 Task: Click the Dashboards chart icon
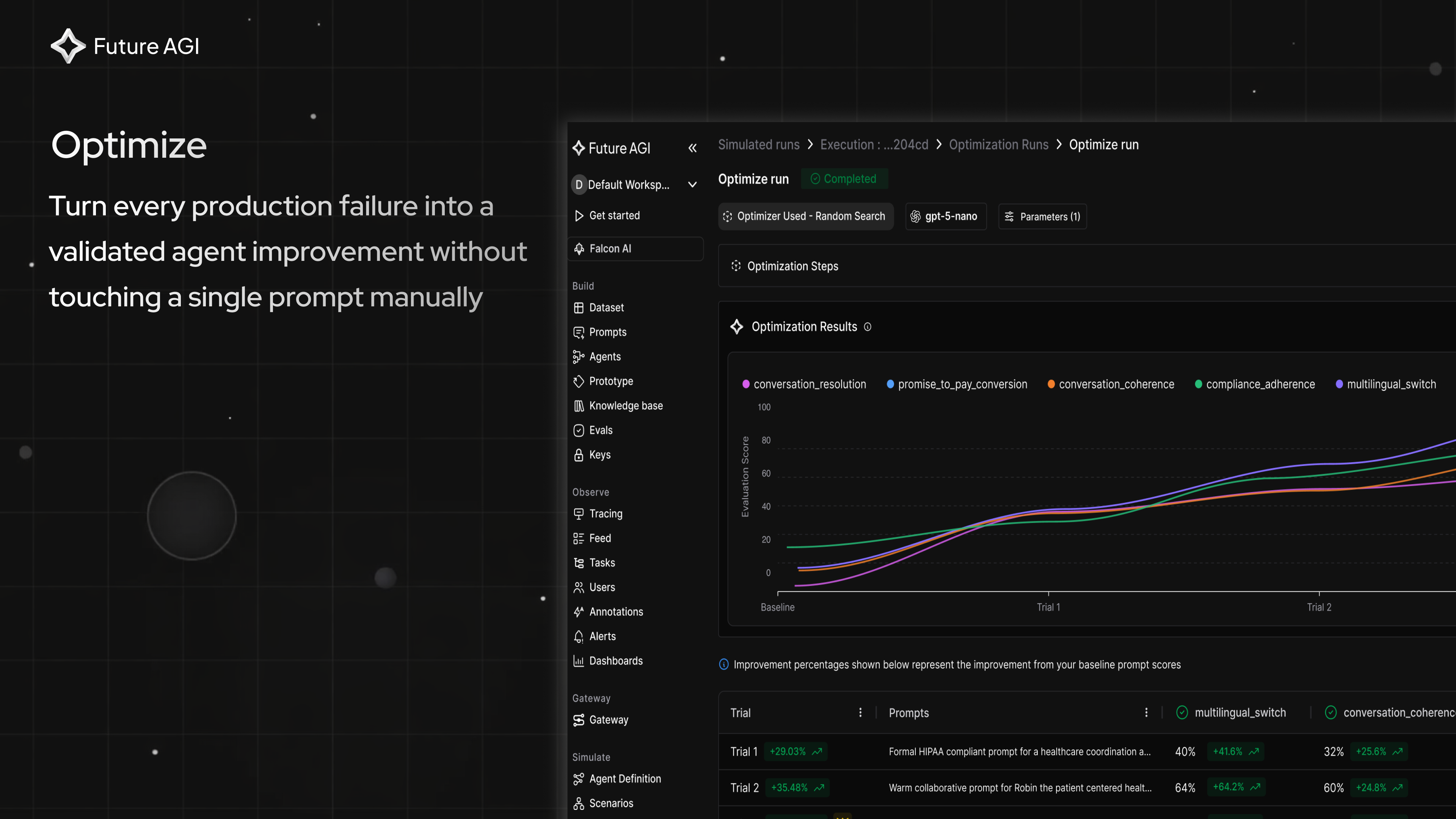(x=579, y=661)
